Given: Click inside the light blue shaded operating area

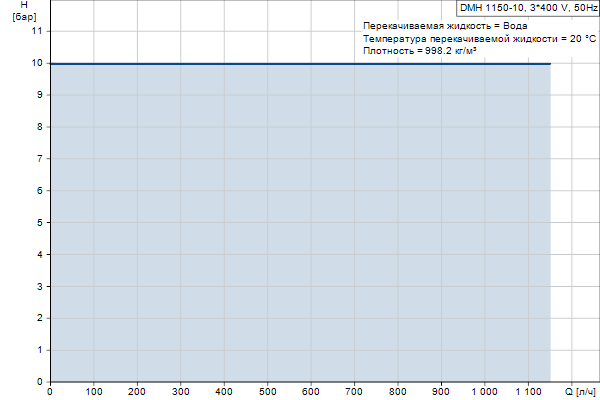Looking at the screenshot, I should tap(300, 222).
